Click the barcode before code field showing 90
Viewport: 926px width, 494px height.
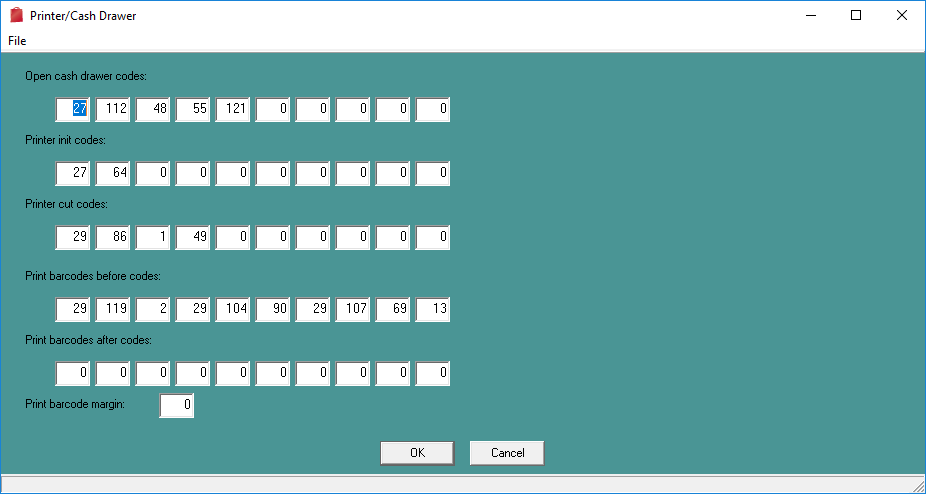point(273,309)
